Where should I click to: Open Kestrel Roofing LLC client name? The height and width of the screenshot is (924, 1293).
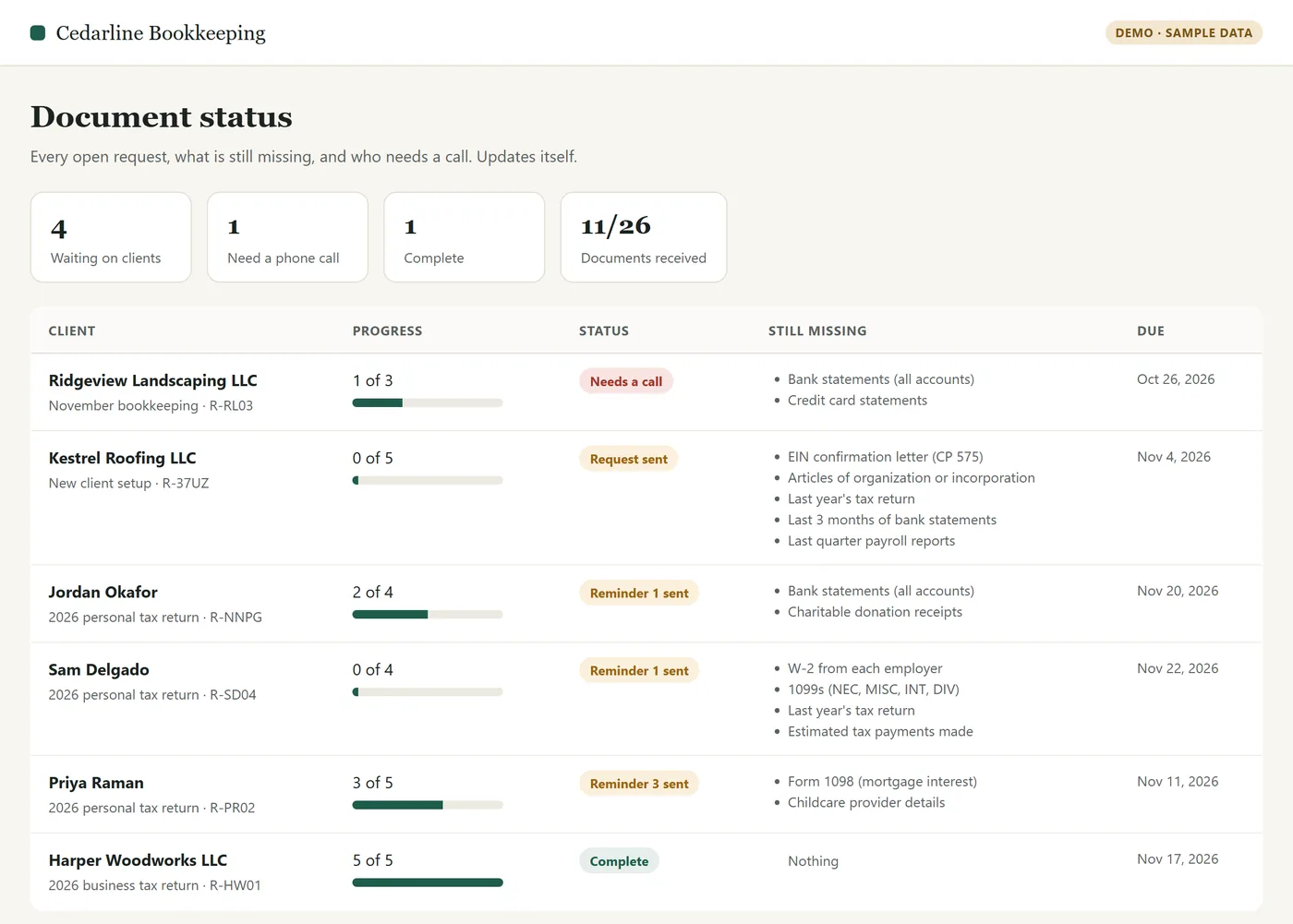[123, 458]
